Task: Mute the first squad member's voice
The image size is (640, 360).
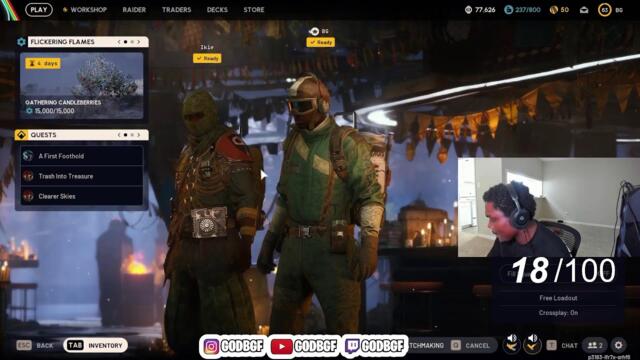Action: click(511, 343)
